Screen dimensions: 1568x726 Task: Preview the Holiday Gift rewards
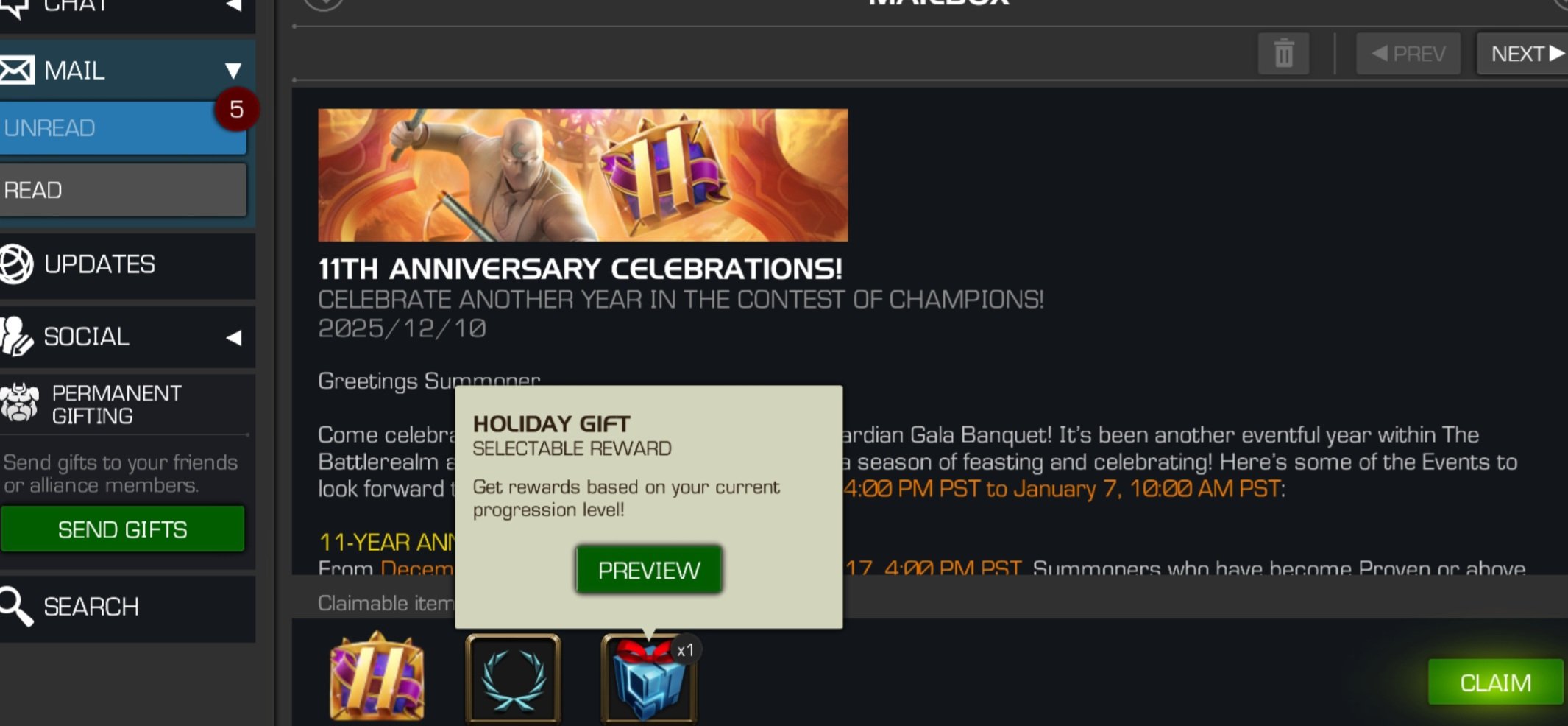(648, 570)
